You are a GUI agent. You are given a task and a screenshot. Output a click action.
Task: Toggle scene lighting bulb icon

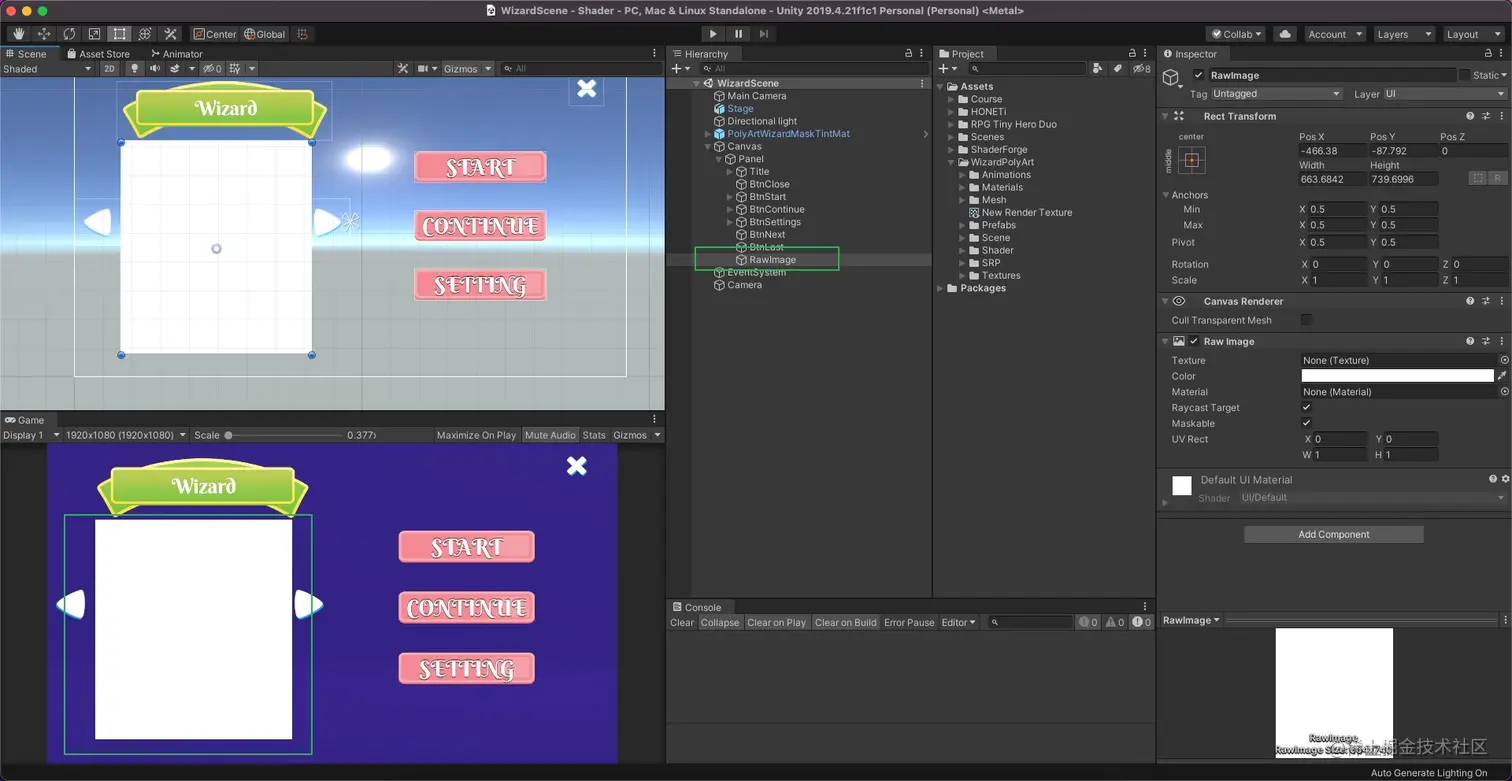coord(135,69)
